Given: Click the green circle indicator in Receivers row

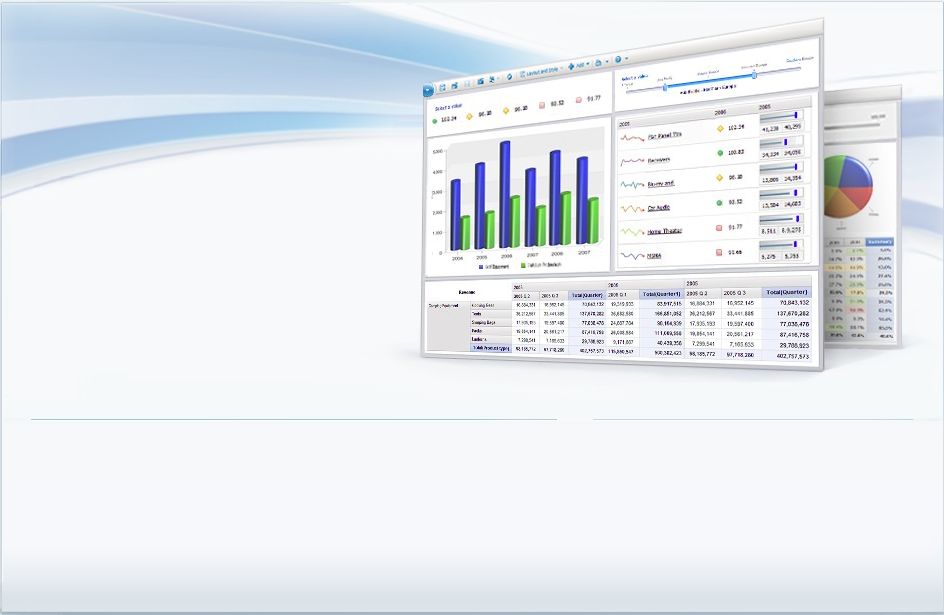Looking at the screenshot, I should 720,153.
